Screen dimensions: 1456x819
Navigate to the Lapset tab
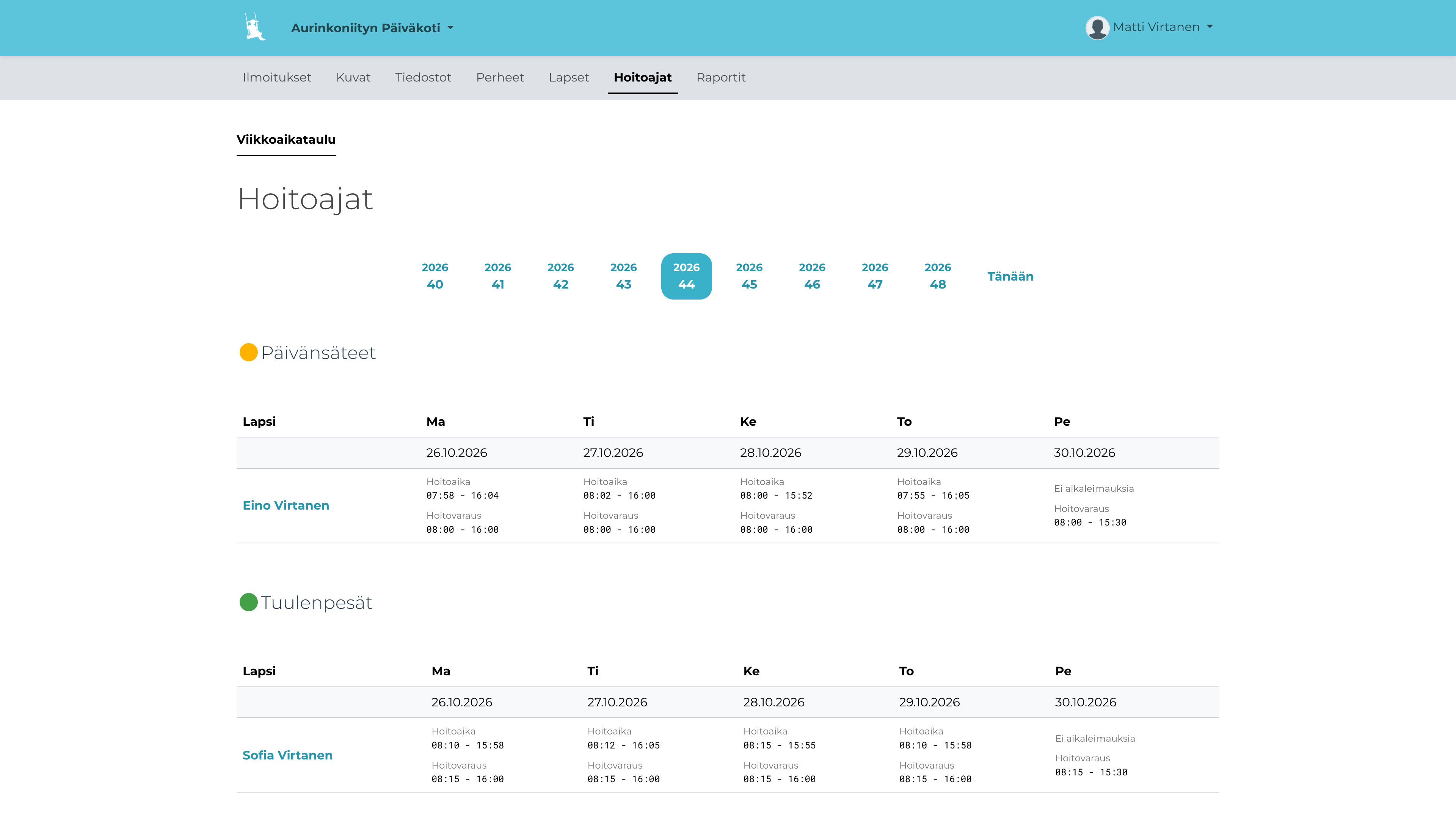pos(569,77)
